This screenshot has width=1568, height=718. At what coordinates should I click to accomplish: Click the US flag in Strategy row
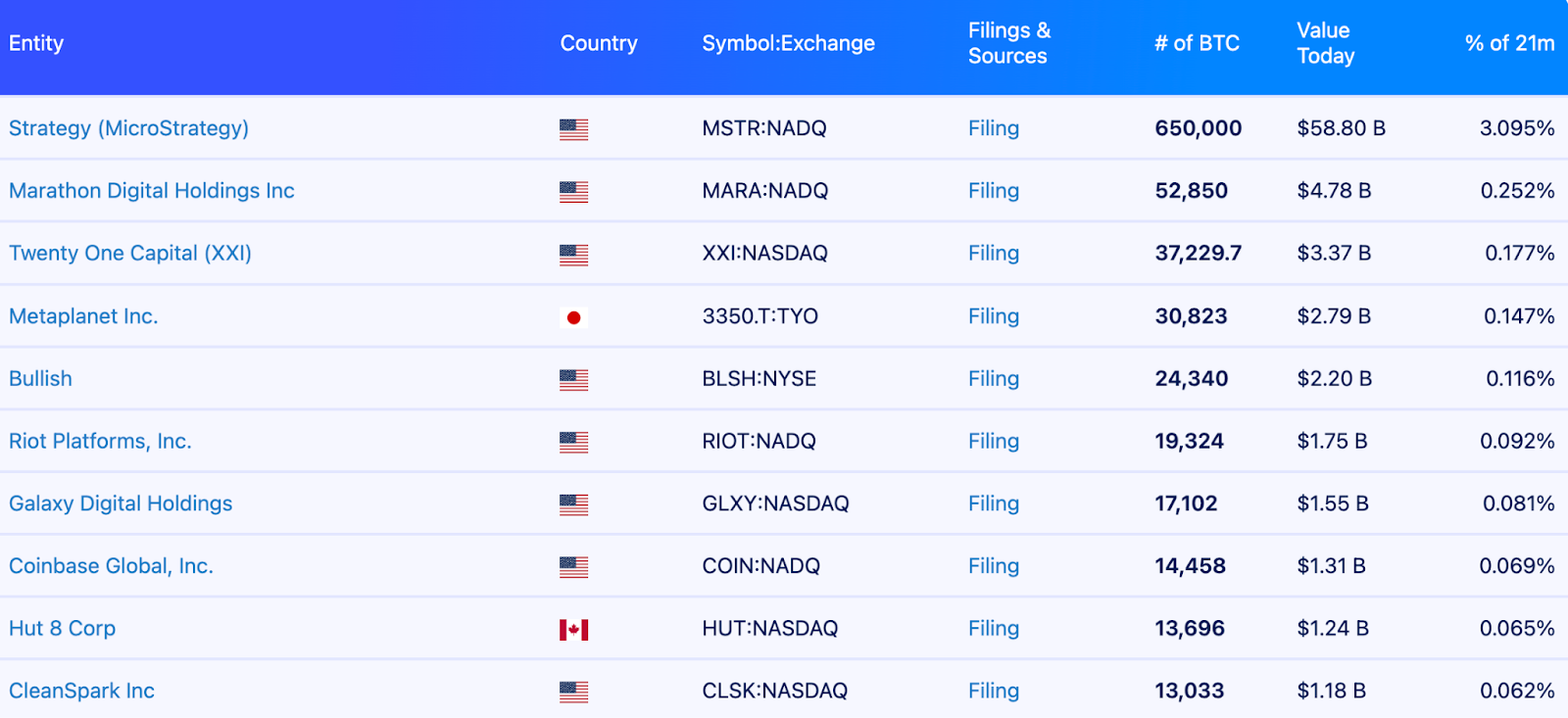573,129
